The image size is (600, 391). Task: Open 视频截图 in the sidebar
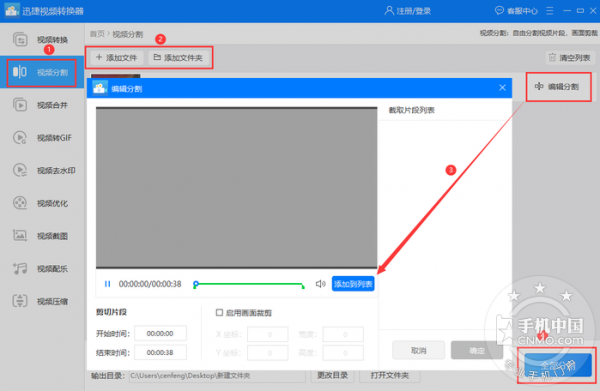tap(41, 236)
